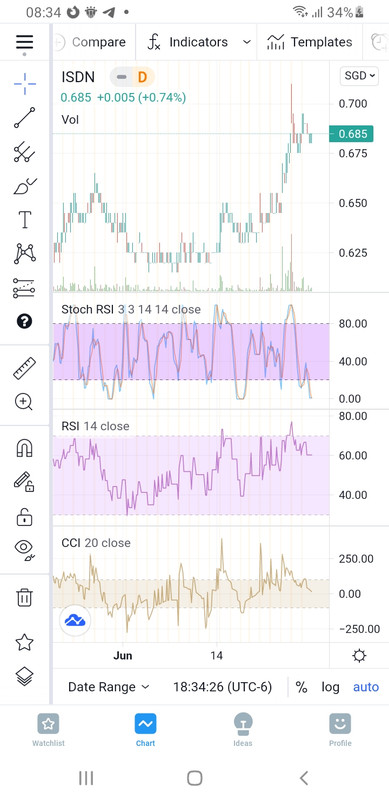389x800 pixels.
Task: Click the Jun date axis label
Action: point(123,656)
